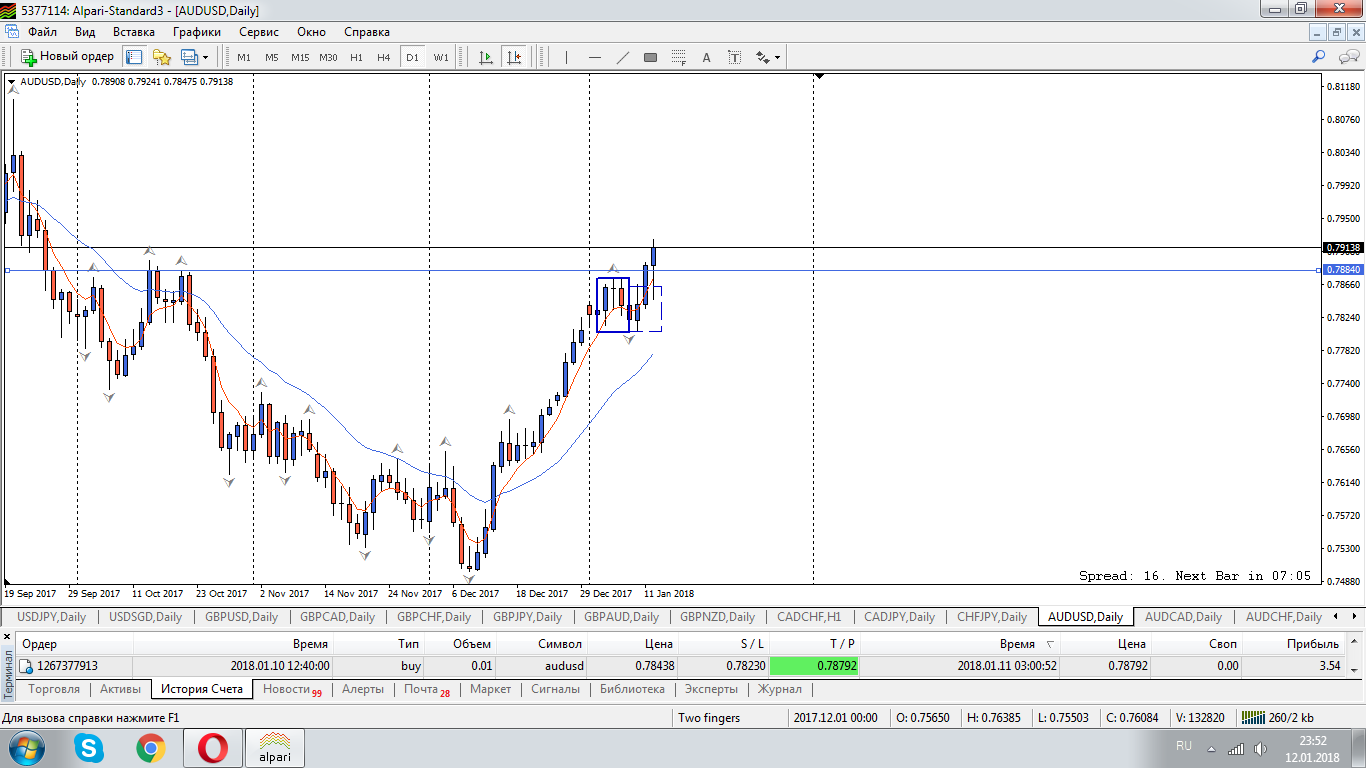
Task: Switch to the CADCHF,H1 chart tab
Action: [x=809, y=617]
